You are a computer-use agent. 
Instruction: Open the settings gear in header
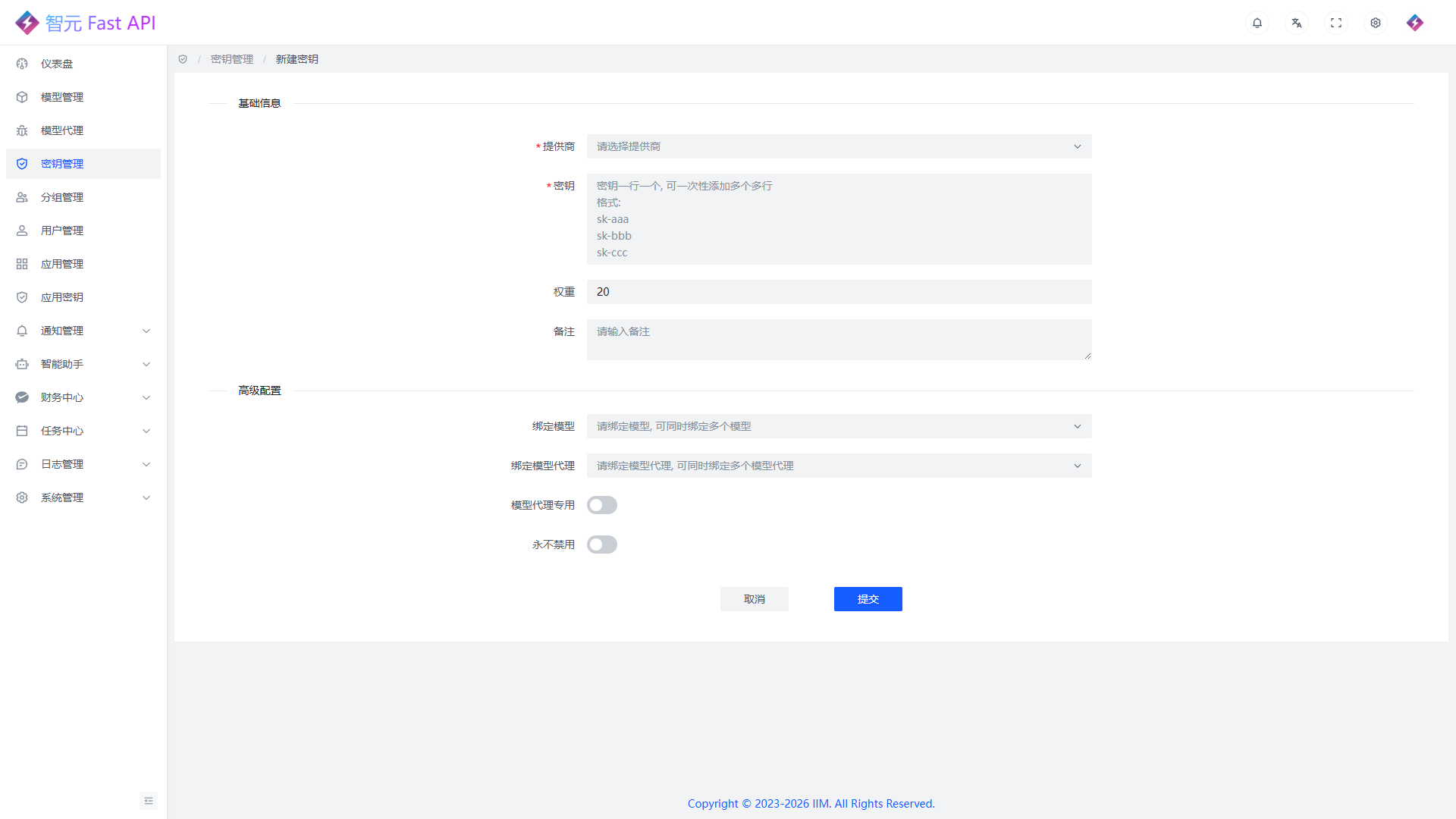click(1376, 23)
